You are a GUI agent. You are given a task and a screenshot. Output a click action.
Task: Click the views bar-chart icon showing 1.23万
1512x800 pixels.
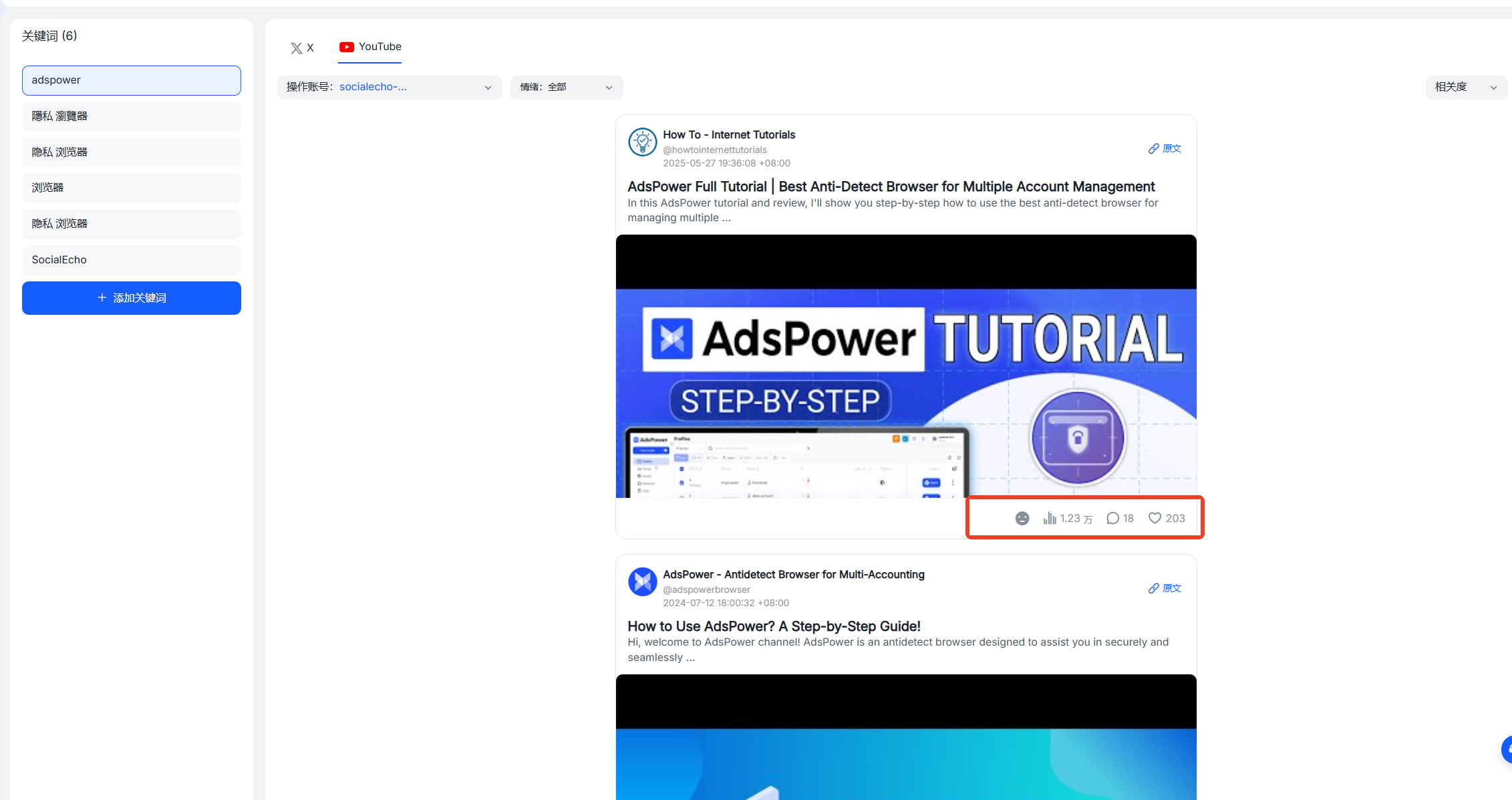(x=1050, y=518)
